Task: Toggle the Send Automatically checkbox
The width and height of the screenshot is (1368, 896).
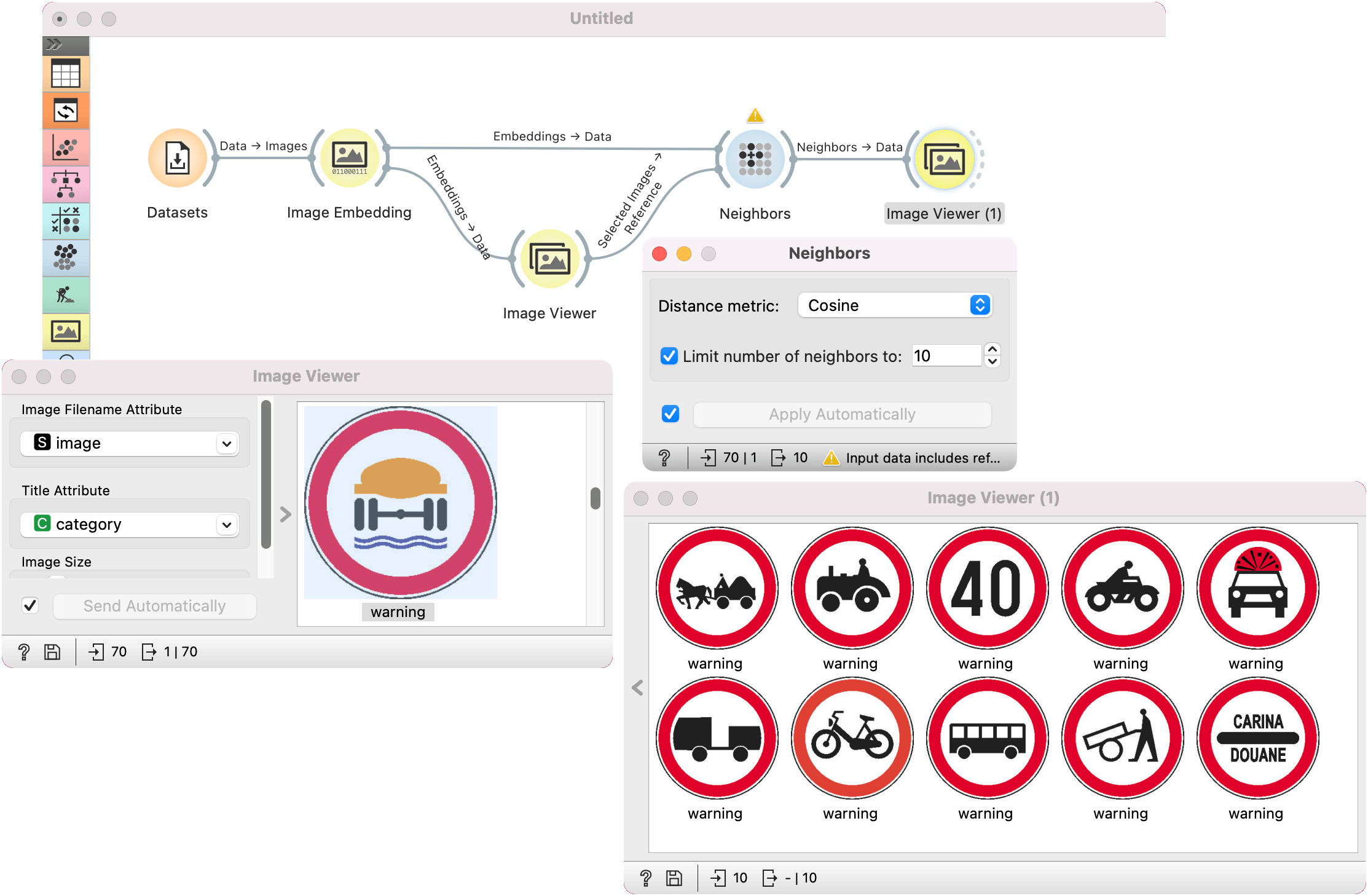Action: [30, 606]
